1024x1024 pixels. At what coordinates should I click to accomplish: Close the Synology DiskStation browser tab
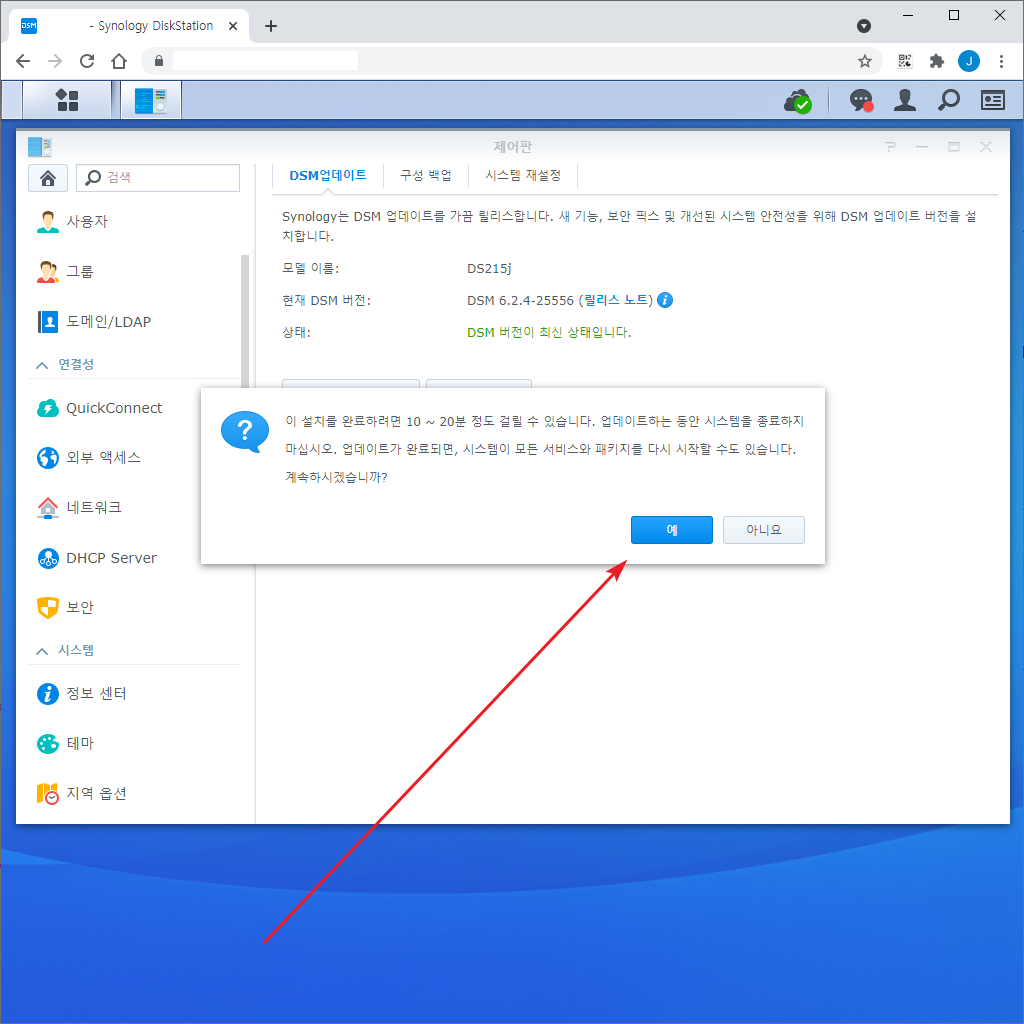(x=232, y=26)
